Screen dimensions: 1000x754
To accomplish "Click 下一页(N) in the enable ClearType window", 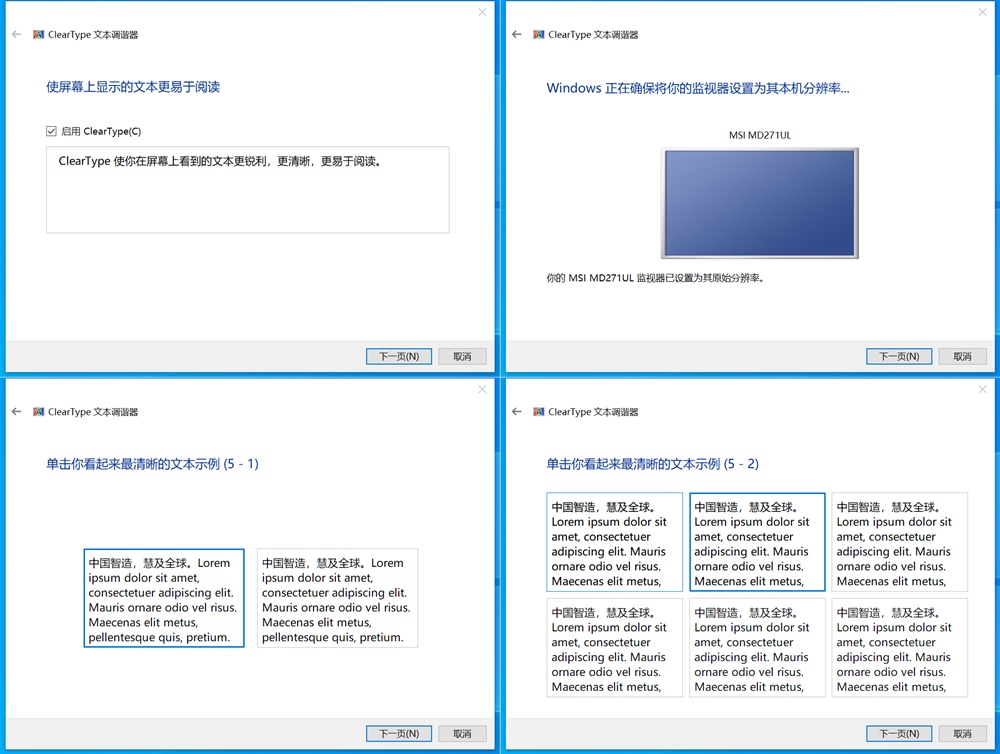I will [x=399, y=357].
